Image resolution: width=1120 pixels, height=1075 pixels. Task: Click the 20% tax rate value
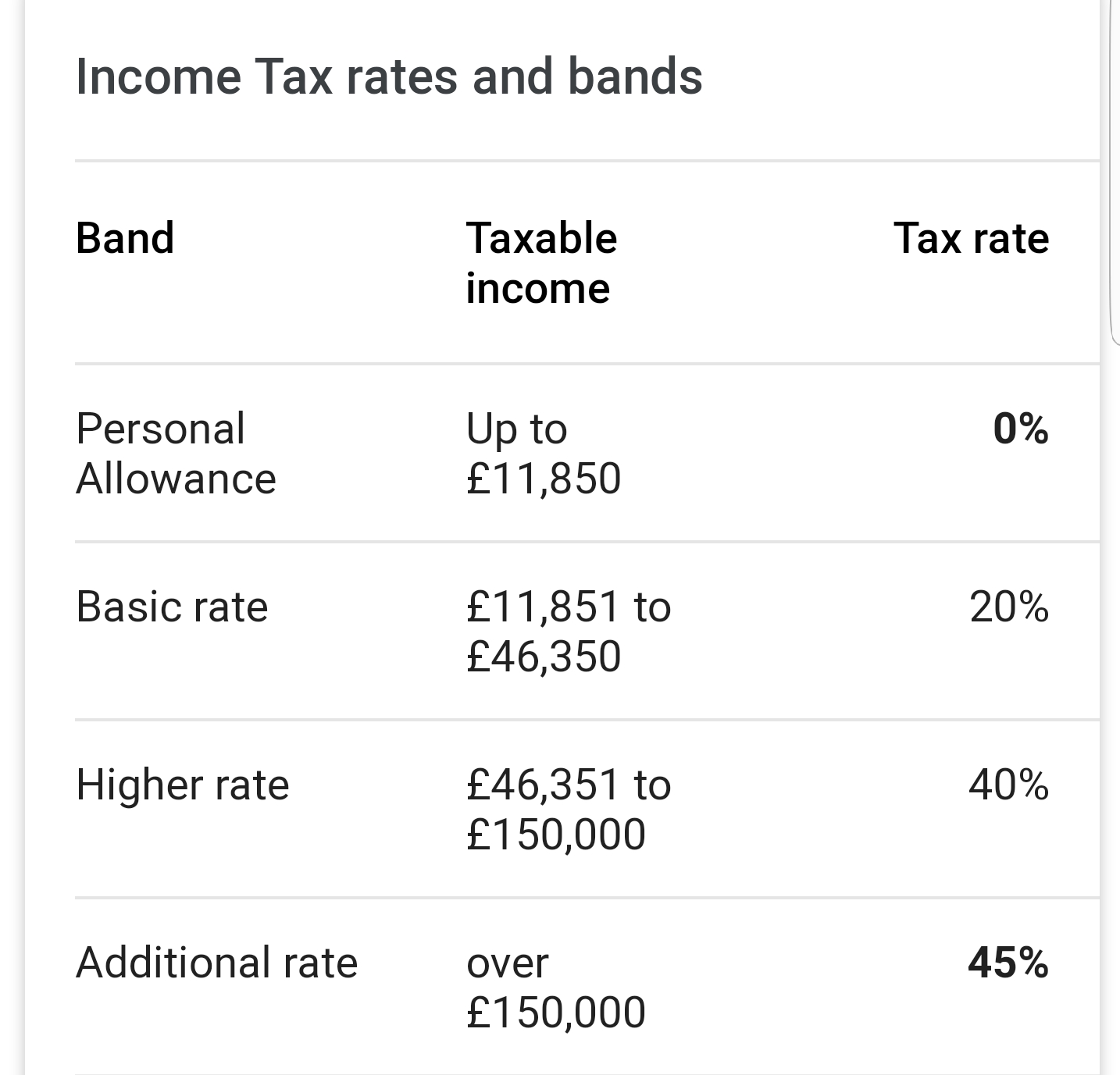click(x=1009, y=607)
